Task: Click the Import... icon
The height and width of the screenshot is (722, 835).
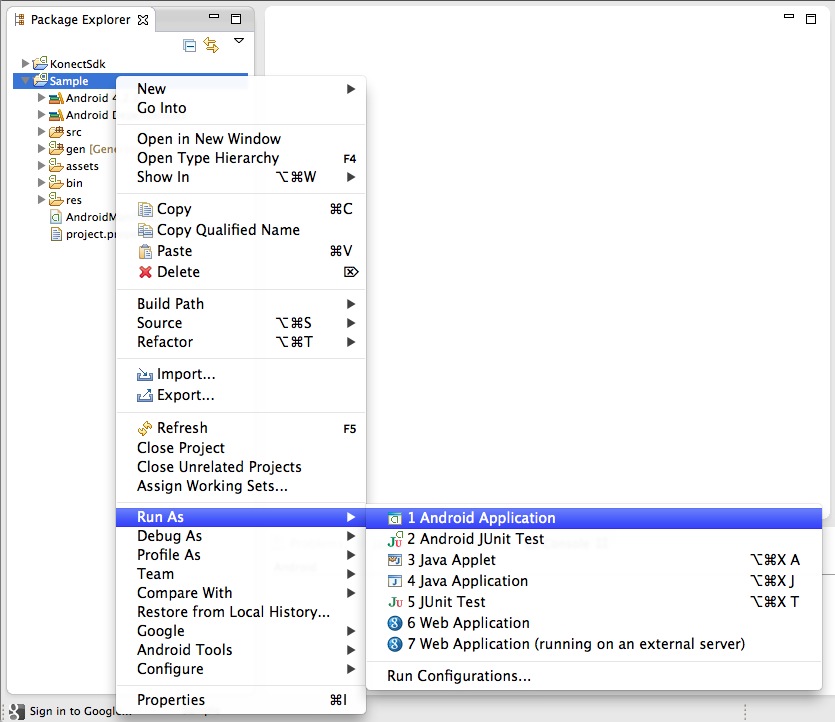Action: click(144, 375)
